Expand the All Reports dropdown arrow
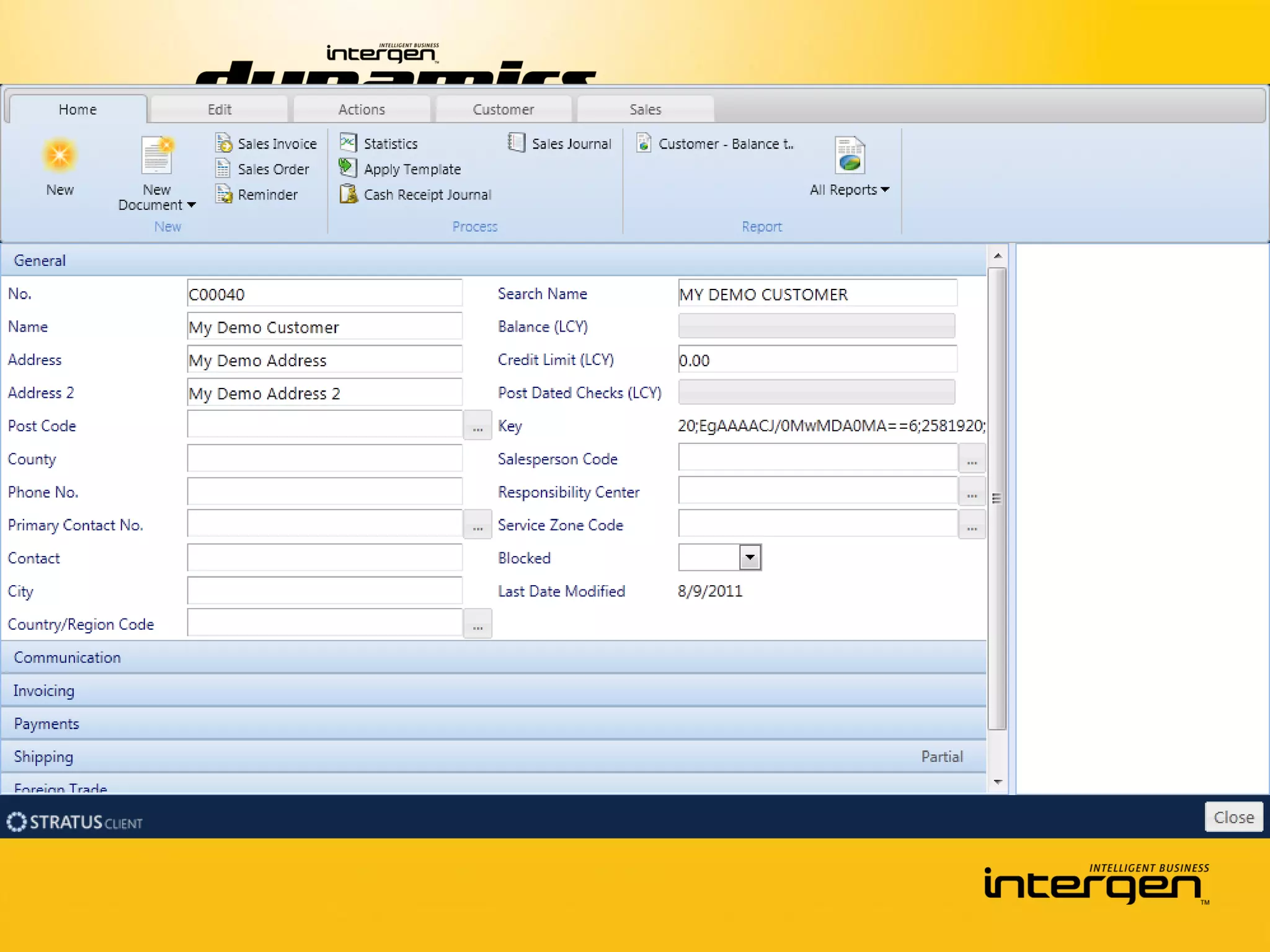The image size is (1270, 952). 885,190
